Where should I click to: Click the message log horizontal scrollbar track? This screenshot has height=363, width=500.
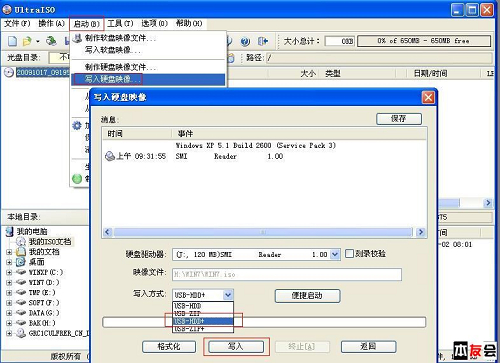pos(263,232)
